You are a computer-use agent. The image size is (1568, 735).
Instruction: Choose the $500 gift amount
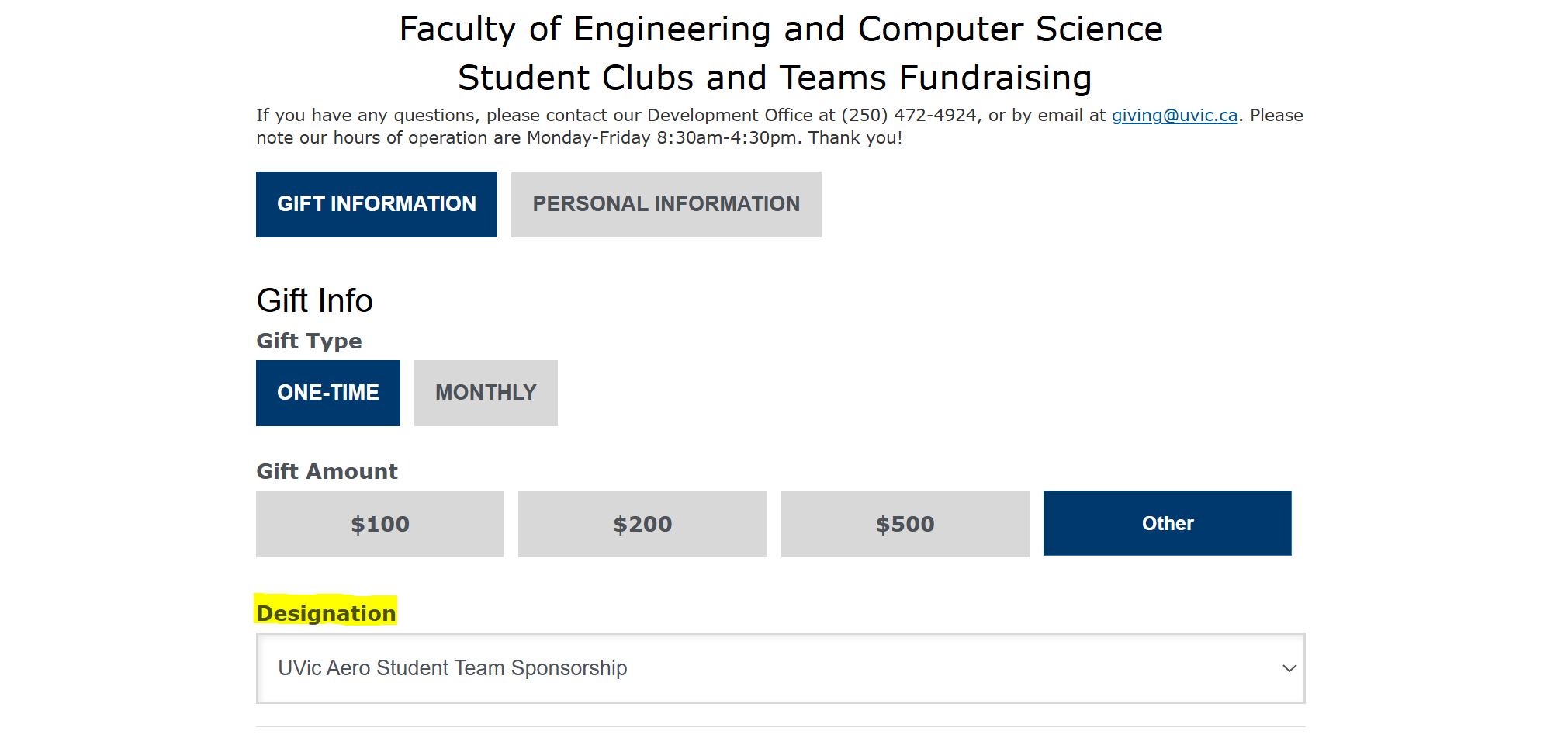(x=905, y=524)
